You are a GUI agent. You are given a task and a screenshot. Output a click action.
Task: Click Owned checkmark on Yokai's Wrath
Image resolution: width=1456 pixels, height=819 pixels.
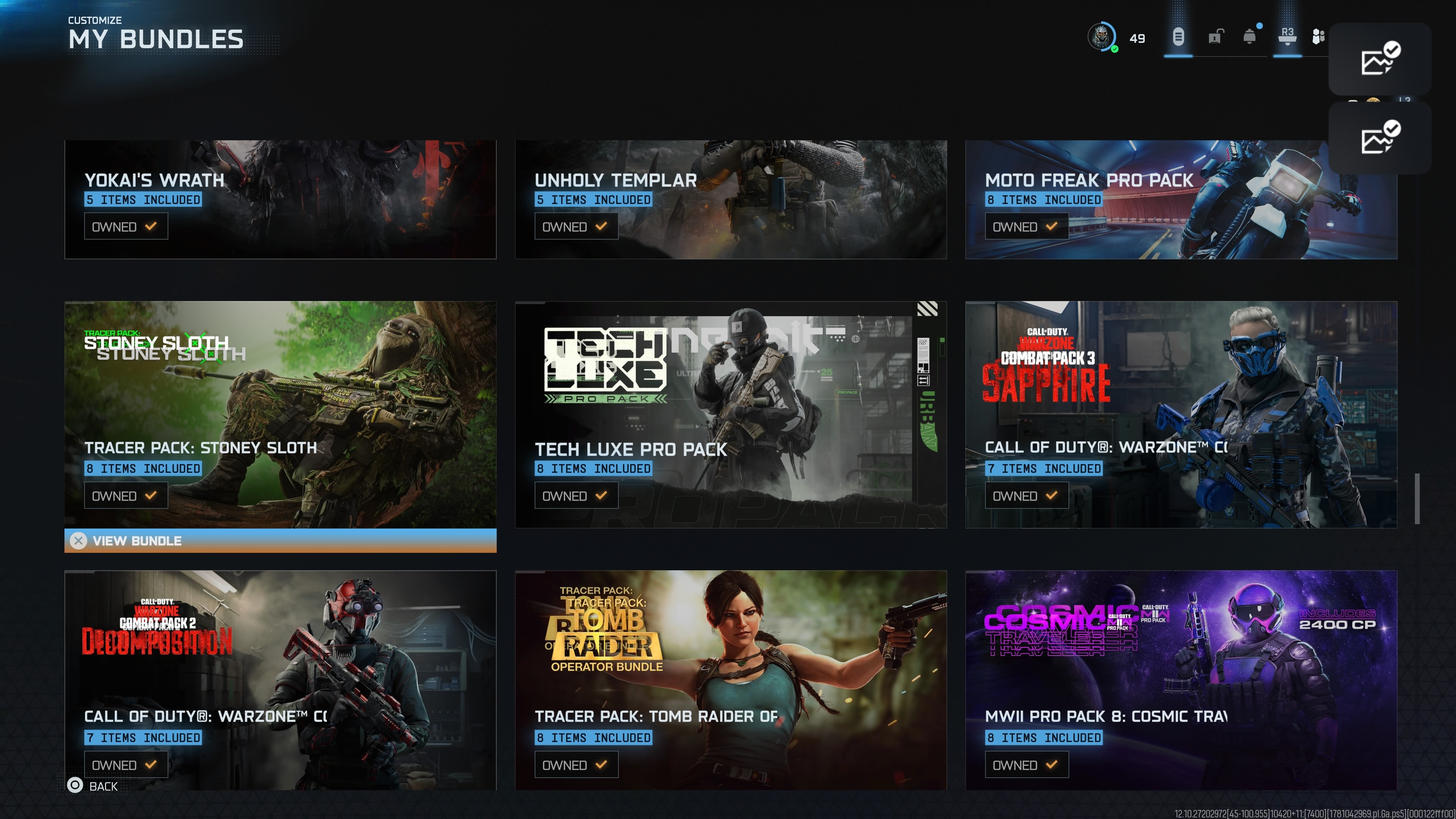[151, 227]
